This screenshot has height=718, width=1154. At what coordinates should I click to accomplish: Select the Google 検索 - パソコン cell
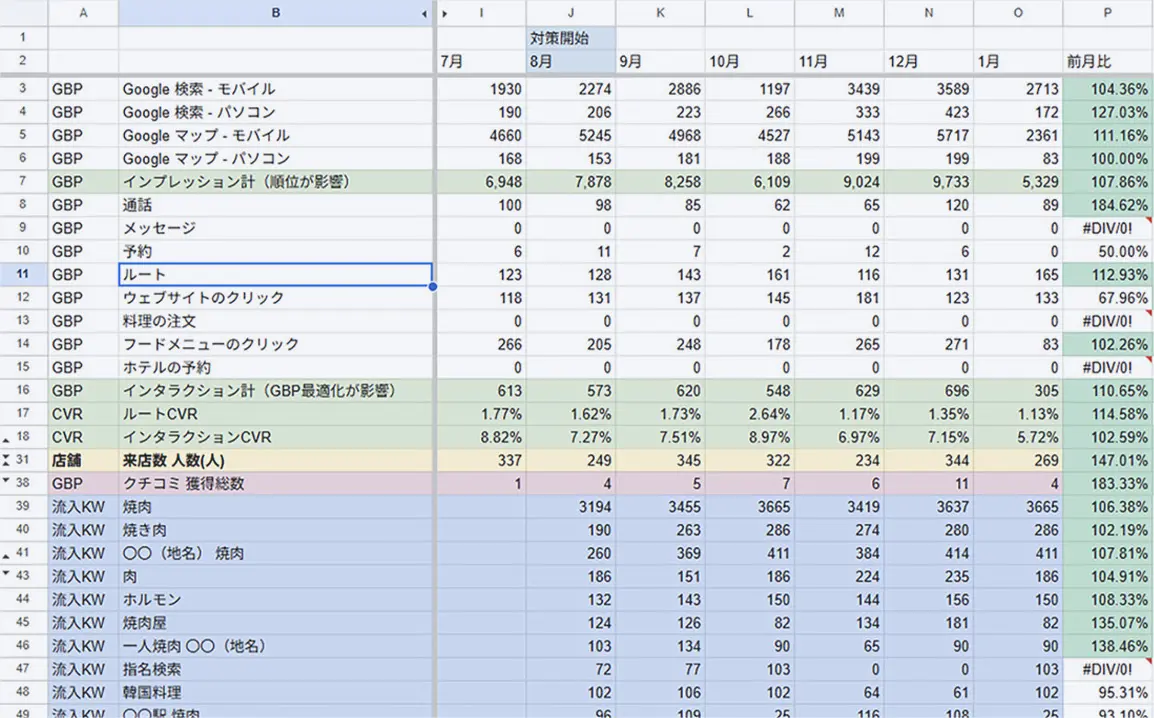pyautogui.click(x=275, y=113)
